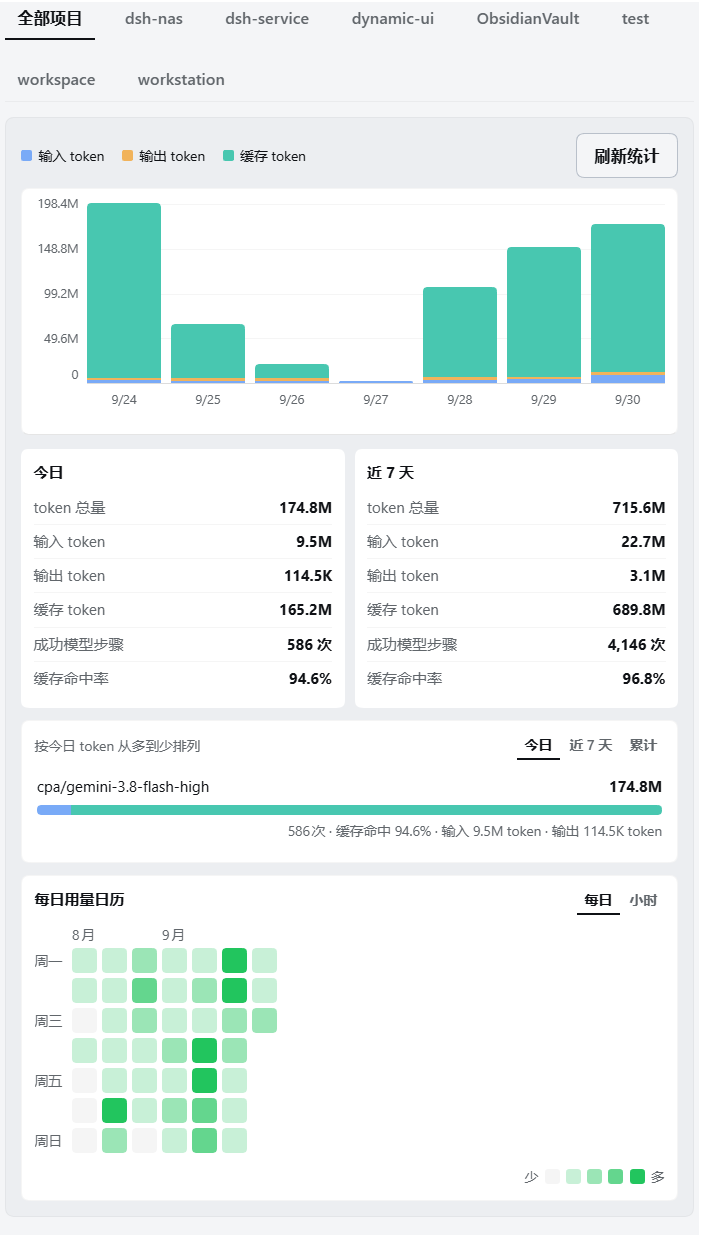Click the 9/30 chart bar
The width and height of the screenshot is (704, 1235).
point(628,303)
